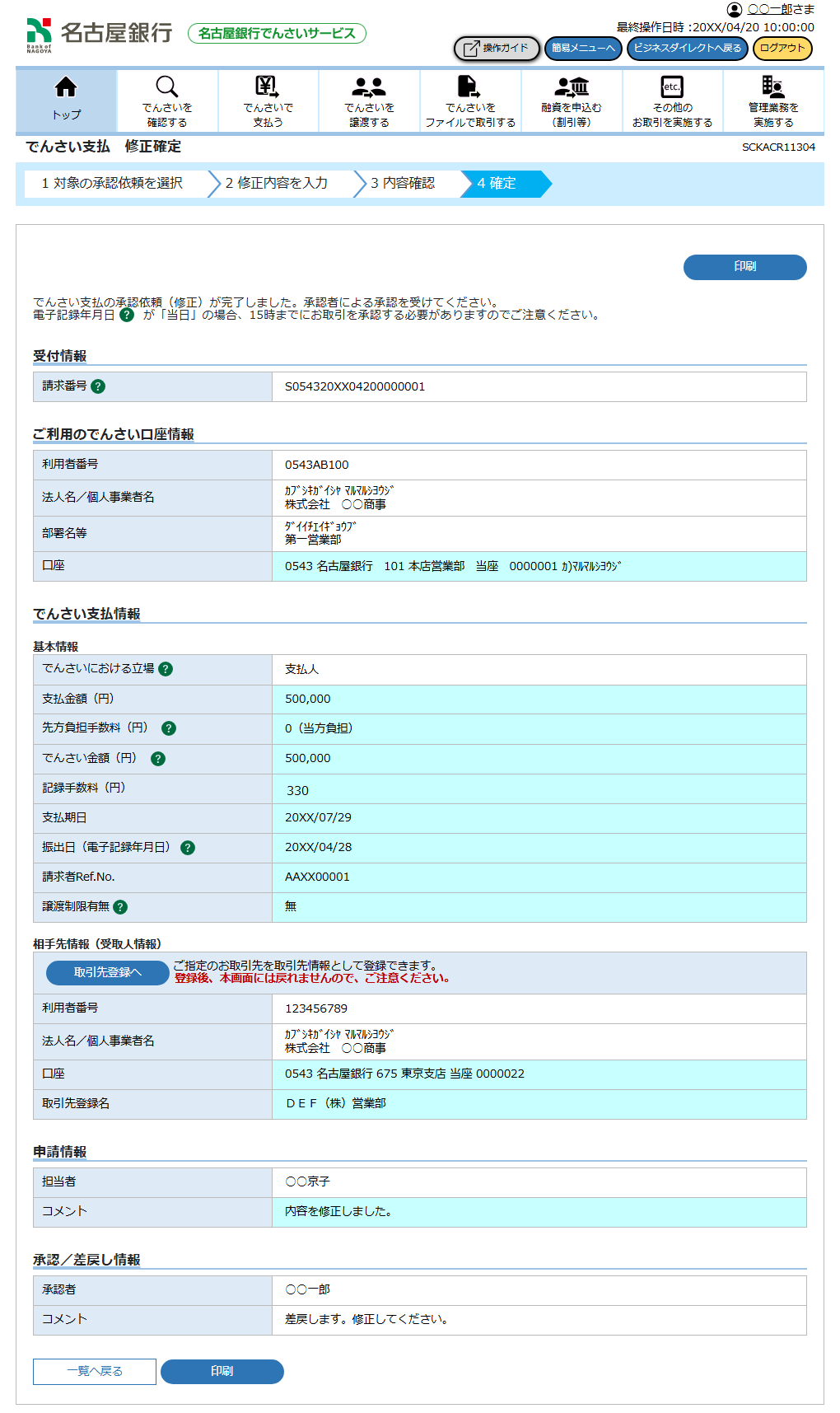This screenshot has width=840, height=1413.
Task: Open the 操作ガイド button
Action: point(497,49)
